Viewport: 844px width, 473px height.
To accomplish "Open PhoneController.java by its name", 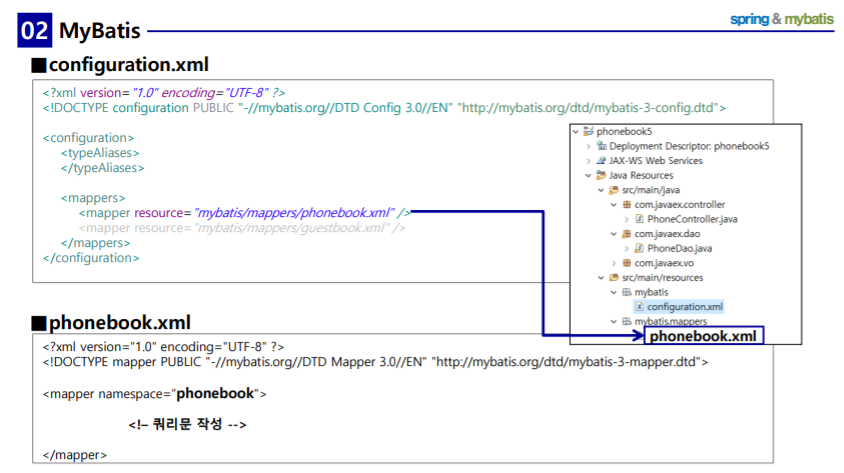I will pyautogui.click(x=692, y=219).
